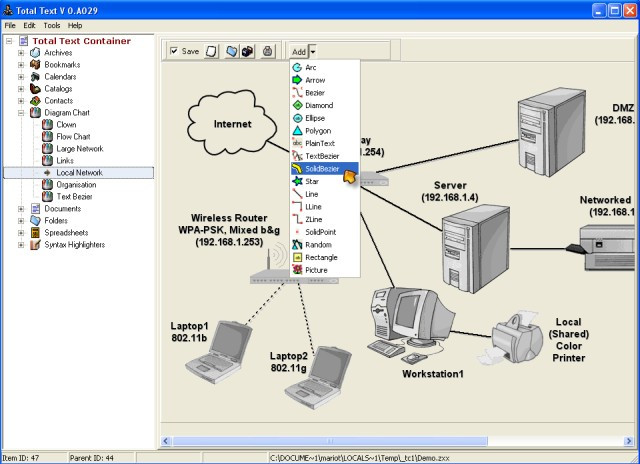
Task: Open the Text Bezier diagram item
Action: [x=74, y=197]
